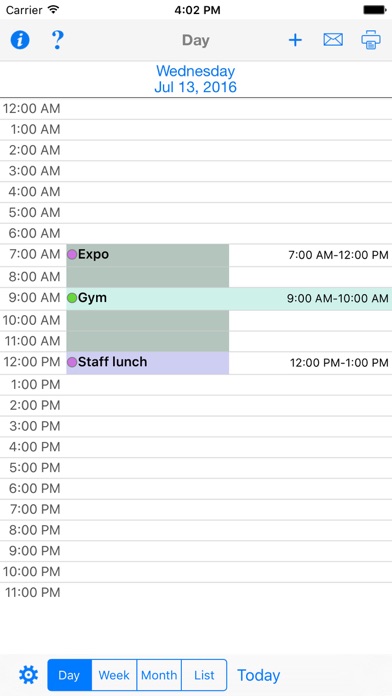Tap the green dot beside Gym
The height and width of the screenshot is (696, 392).
click(72, 298)
